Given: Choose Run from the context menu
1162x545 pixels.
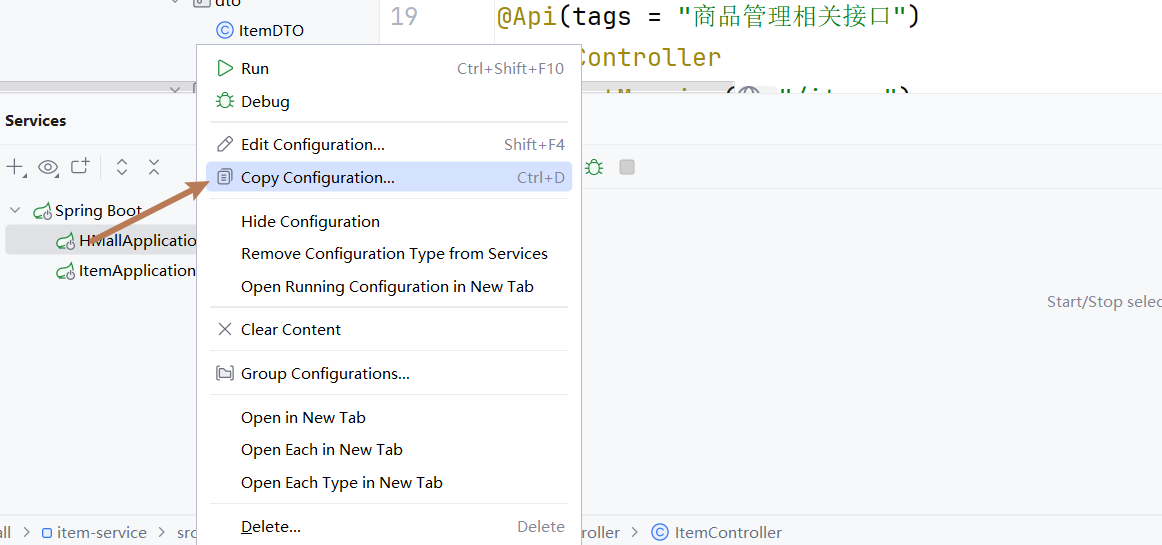Looking at the screenshot, I should coord(255,69).
